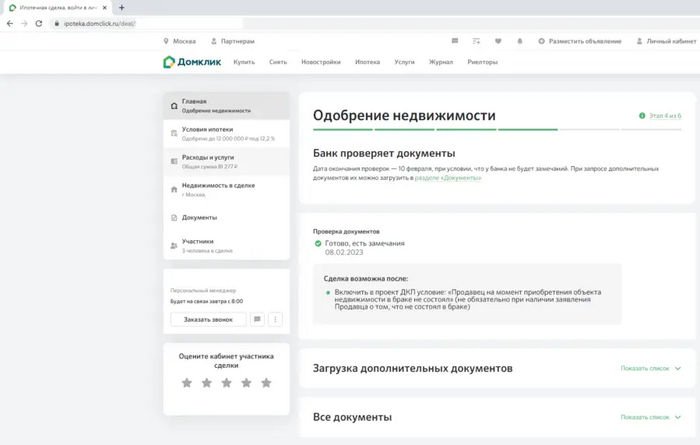The image size is (700, 445).
Task: Open the messages chat icon in header
Action: [x=455, y=41]
